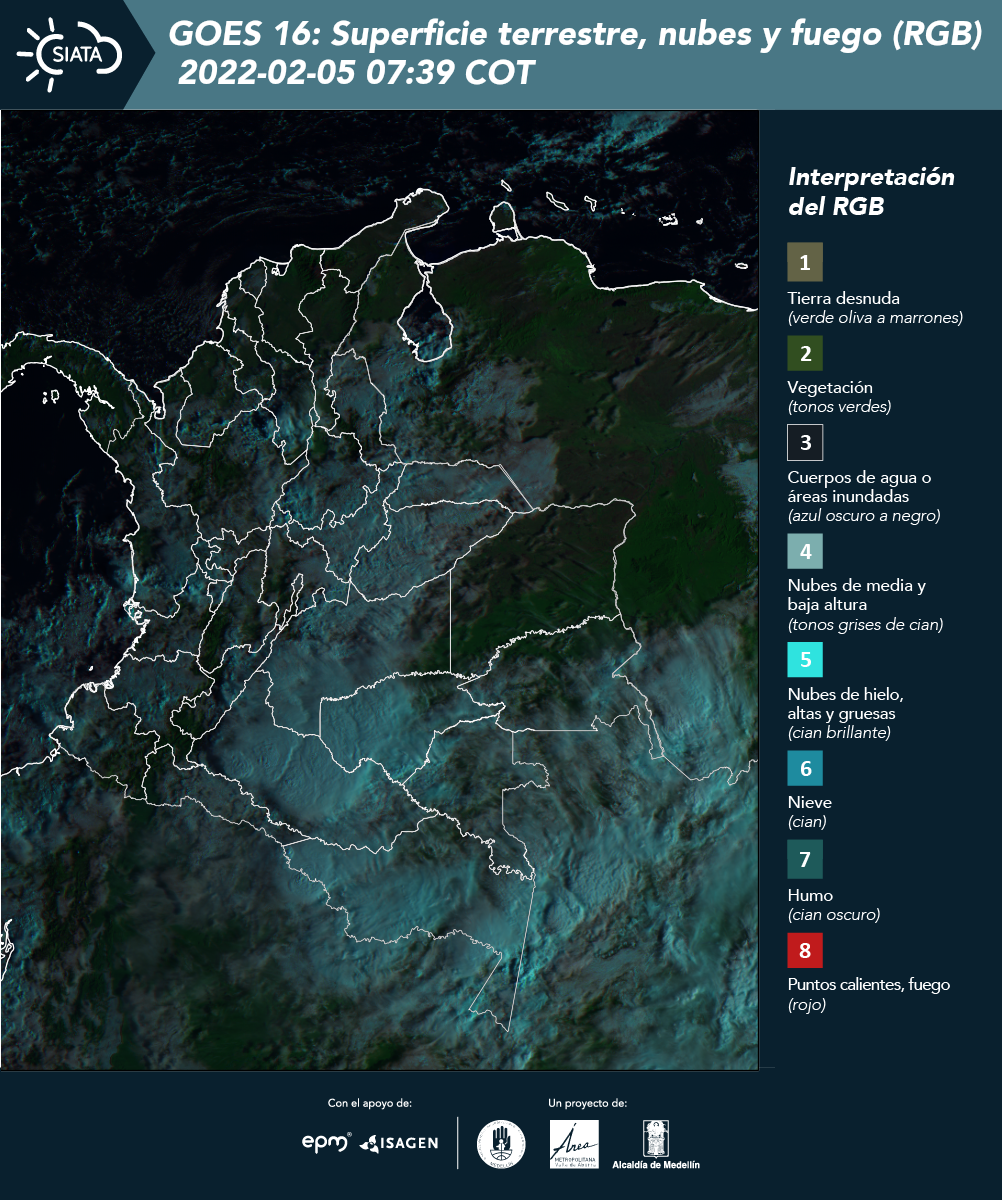Click the EPM logo
This screenshot has width=1002, height=1200.
pos(326,1142)
